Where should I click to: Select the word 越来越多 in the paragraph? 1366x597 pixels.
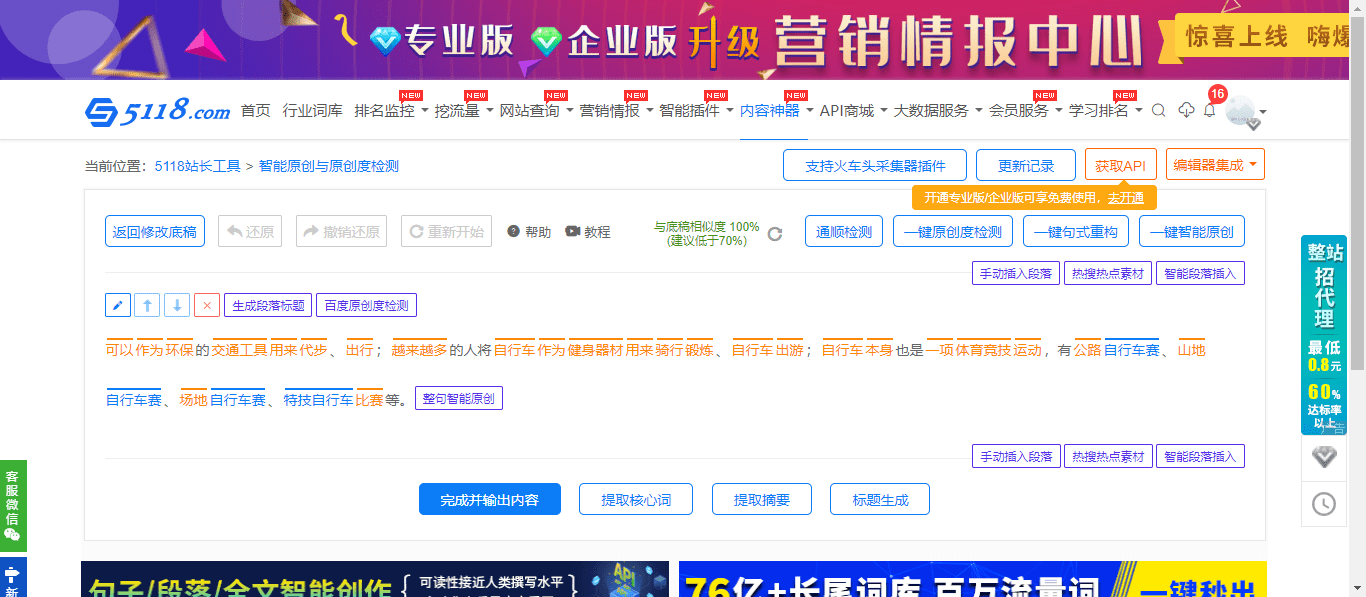[419, 350]
